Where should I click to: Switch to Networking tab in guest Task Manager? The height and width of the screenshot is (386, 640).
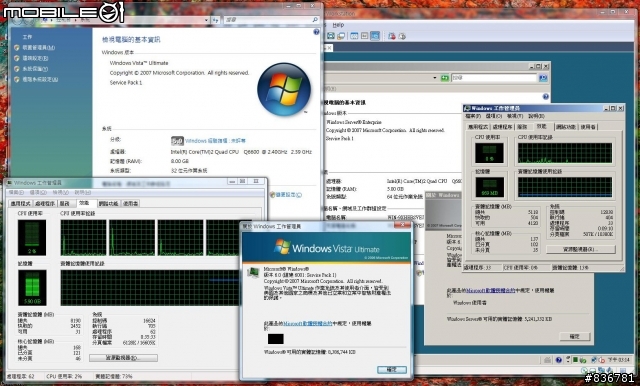coord(566,127)
